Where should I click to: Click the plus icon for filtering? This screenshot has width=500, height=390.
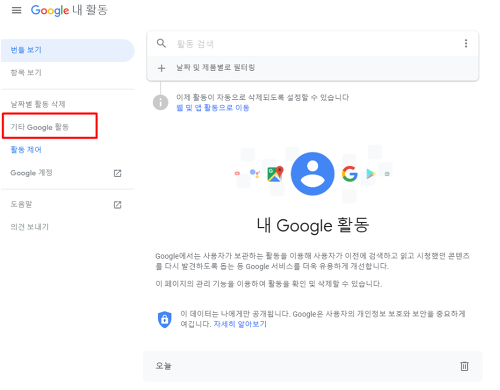[161, 68]
